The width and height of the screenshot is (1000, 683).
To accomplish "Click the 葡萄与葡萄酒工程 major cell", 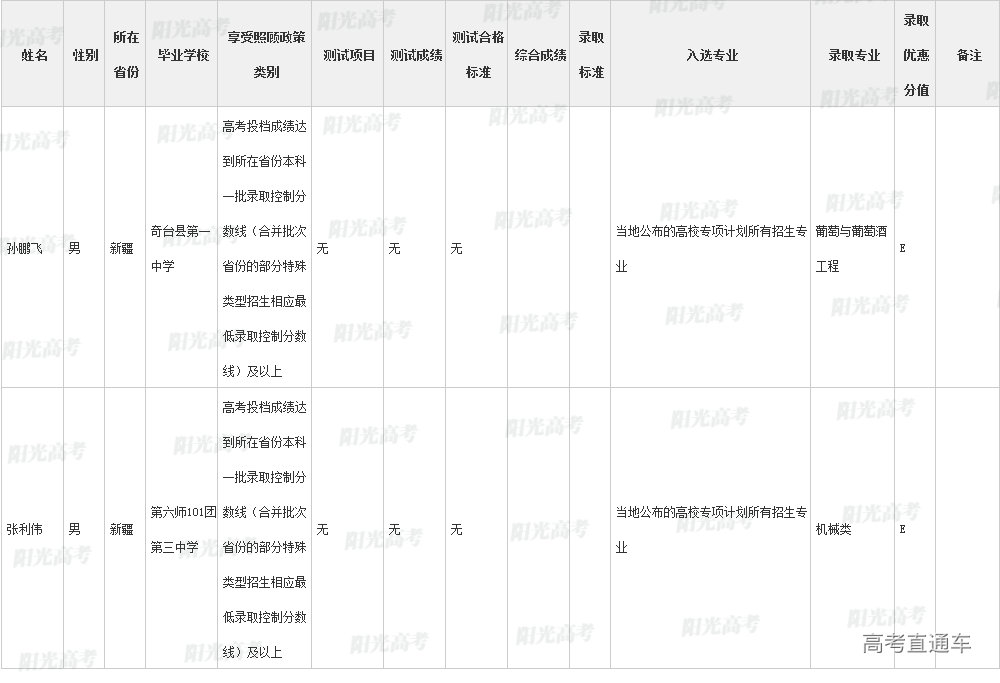I will (x=852, y=248).
